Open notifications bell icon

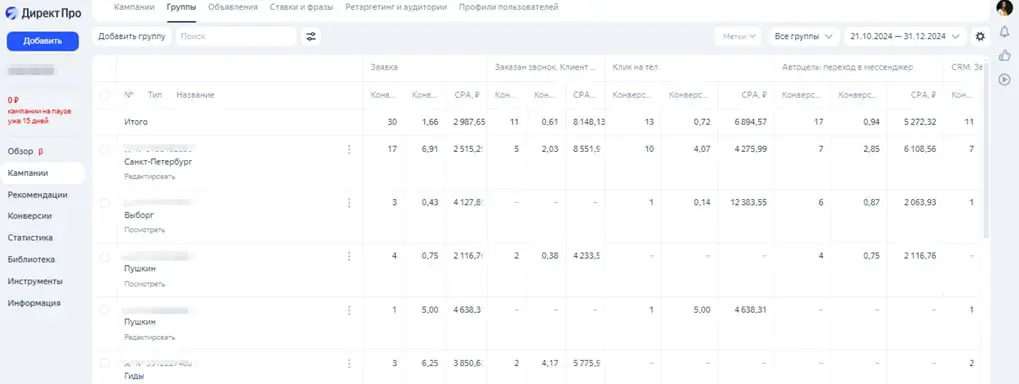(1004, 31)
